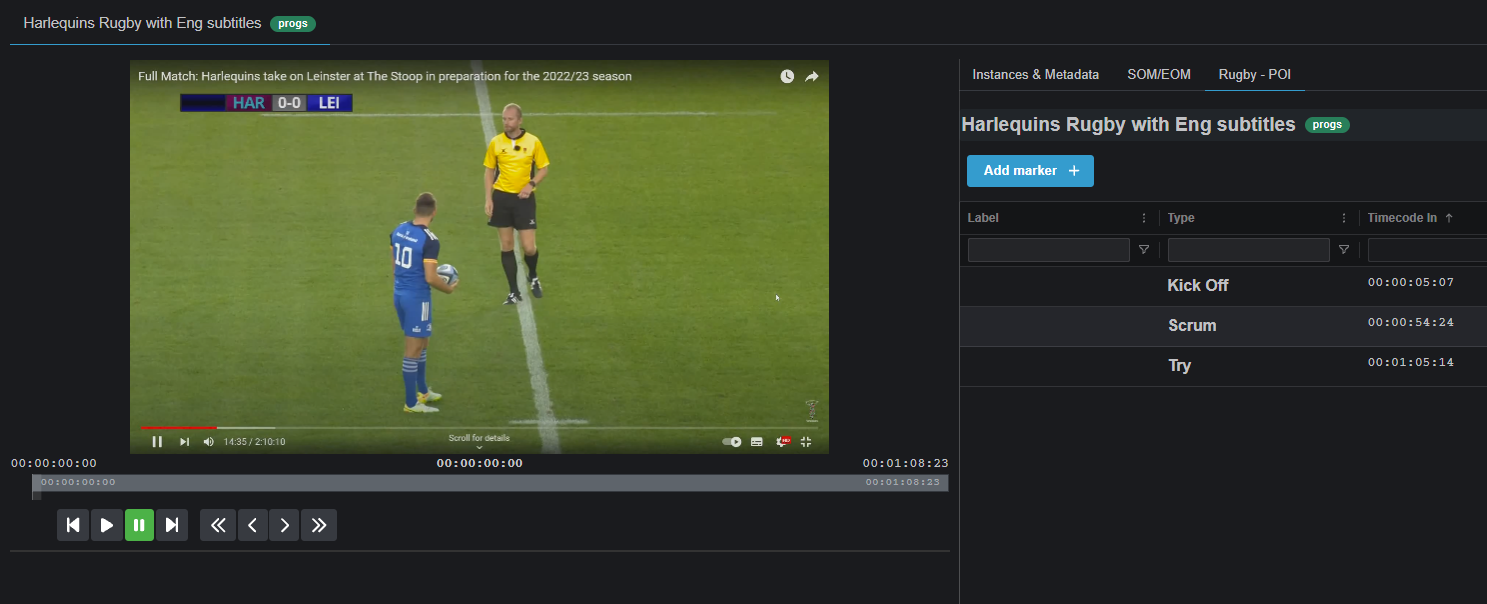Jump to start with skip-to-beginning button

click(73, 525)
